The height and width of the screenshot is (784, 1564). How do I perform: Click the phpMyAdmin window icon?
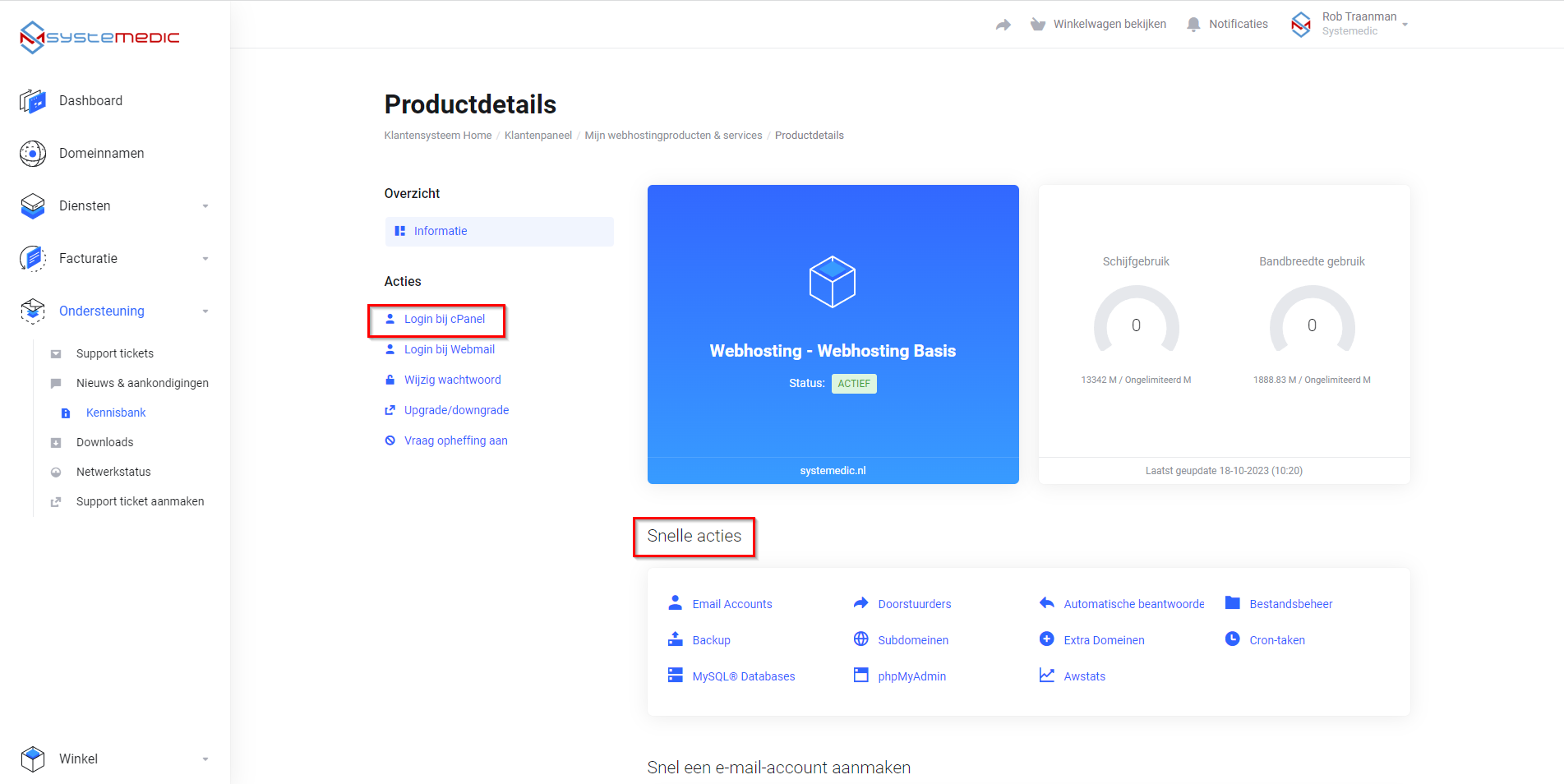(x=861, y=676)
